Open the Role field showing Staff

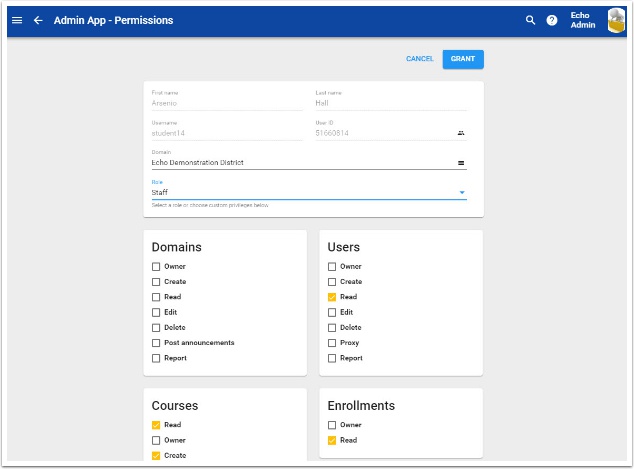pyautogui.click(x=300, y=192)
